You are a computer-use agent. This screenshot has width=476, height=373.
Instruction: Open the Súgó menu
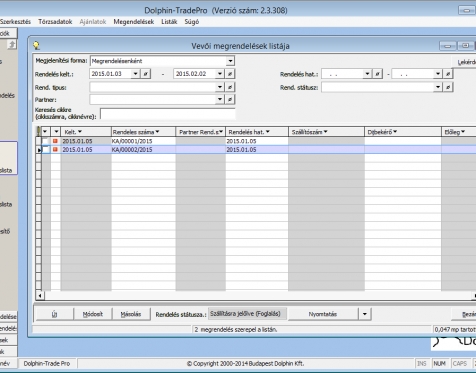pos(192,22)
